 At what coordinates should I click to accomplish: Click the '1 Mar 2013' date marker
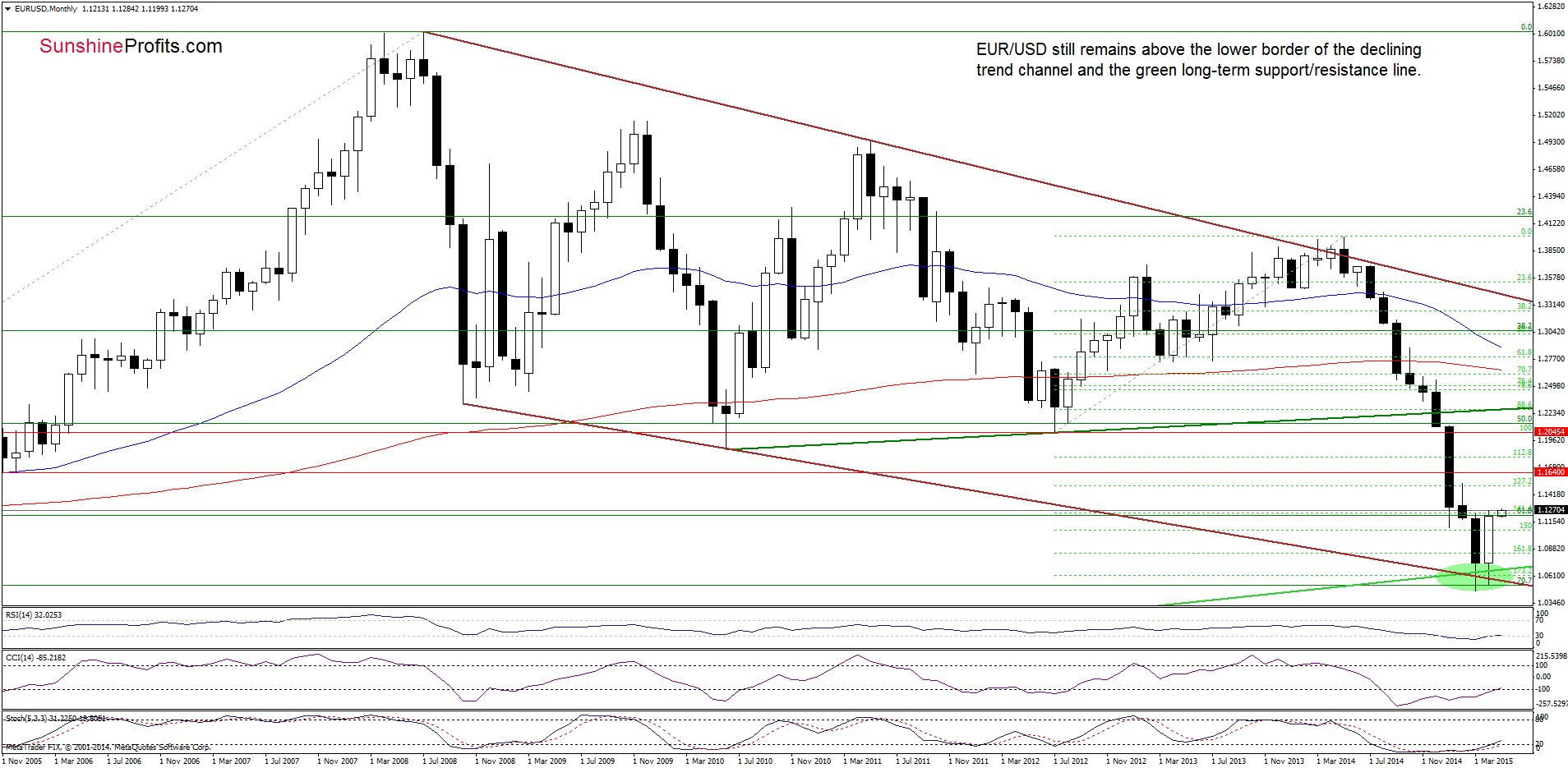[1178, 761]
